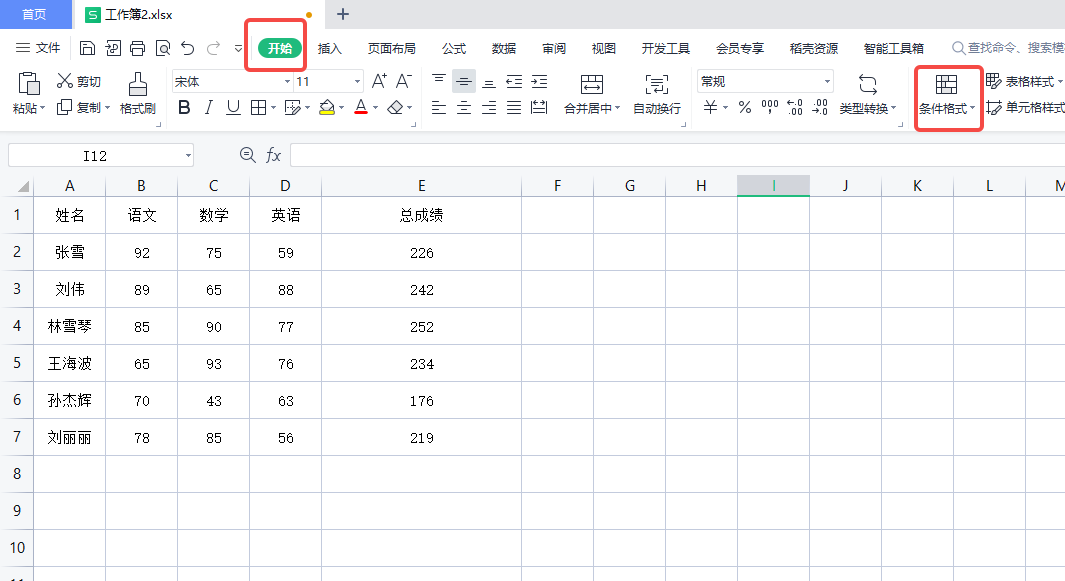Screen dimensions: 1065x581
Task: Toggle Italic formatting
Action: pos(208,108)
